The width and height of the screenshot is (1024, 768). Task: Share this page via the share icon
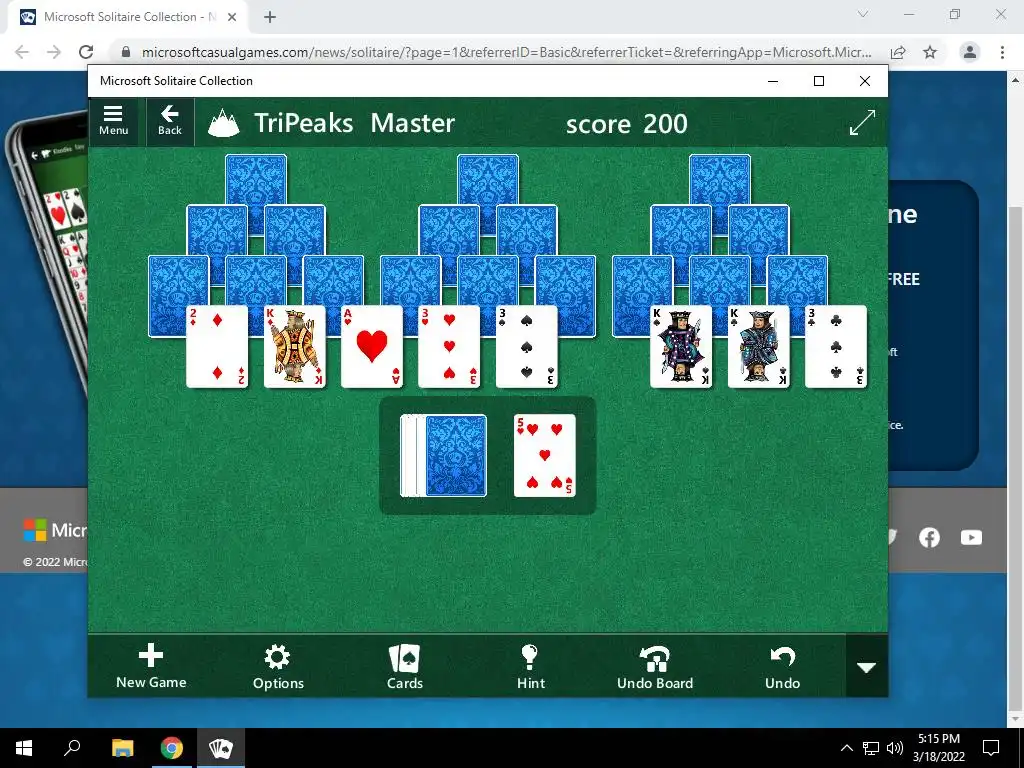click(898, 52)
